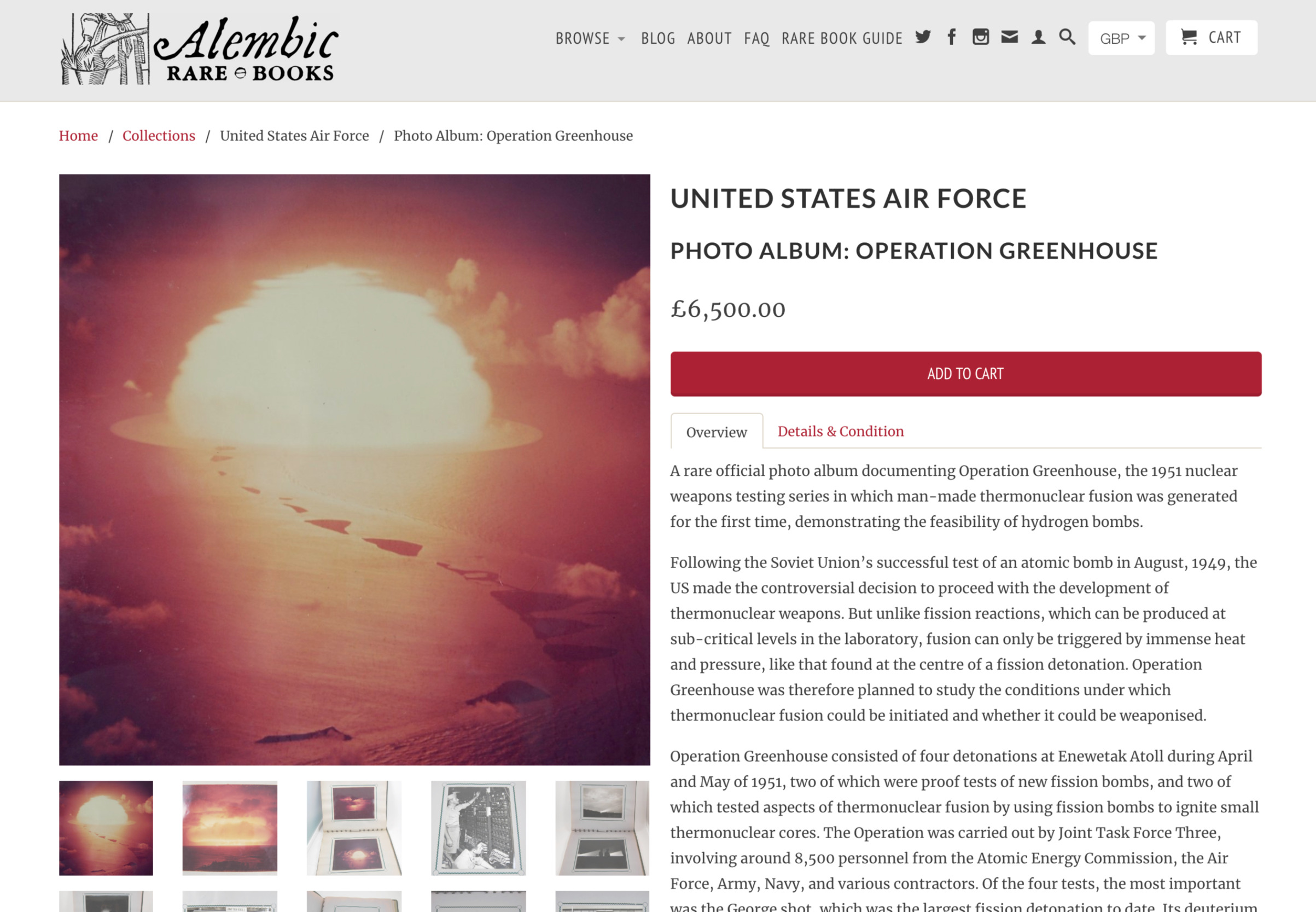Open the GBP currency selector
Image resolution: width=1316 pixels, height=912 pixels.
point(1121,38)
